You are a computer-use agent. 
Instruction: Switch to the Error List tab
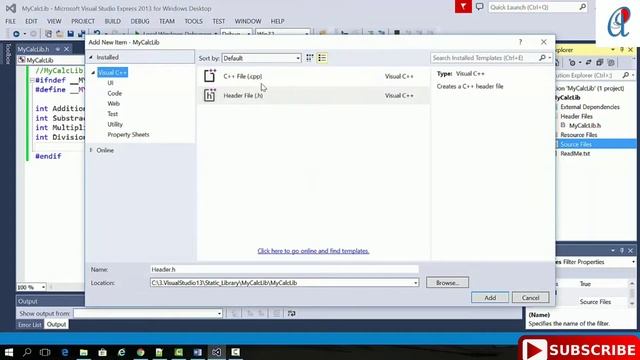(x=30, y=324)
